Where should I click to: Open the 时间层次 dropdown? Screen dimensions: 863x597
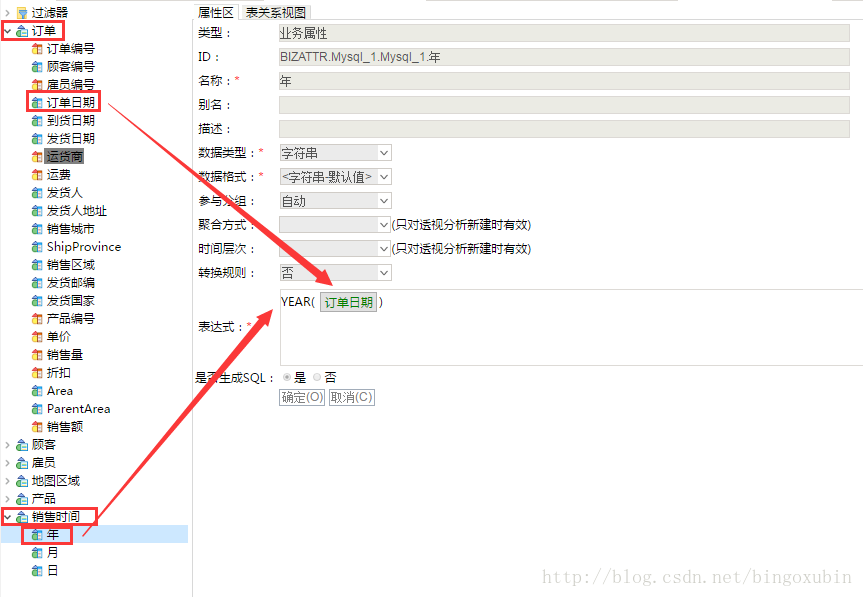(384, 249)
